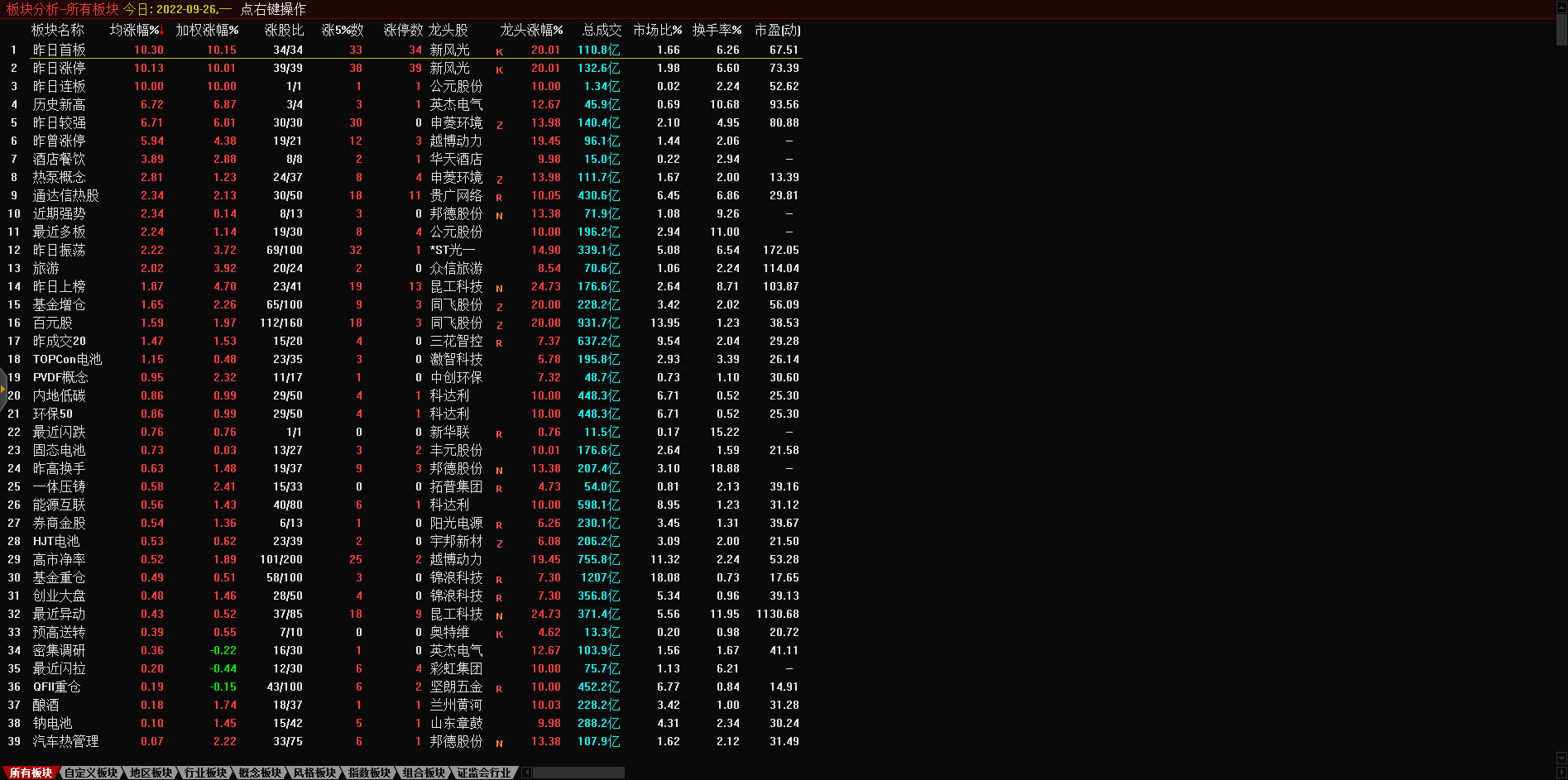
Task: Click the vertical scrollbar up arrow
Action: coord(1561,6)
